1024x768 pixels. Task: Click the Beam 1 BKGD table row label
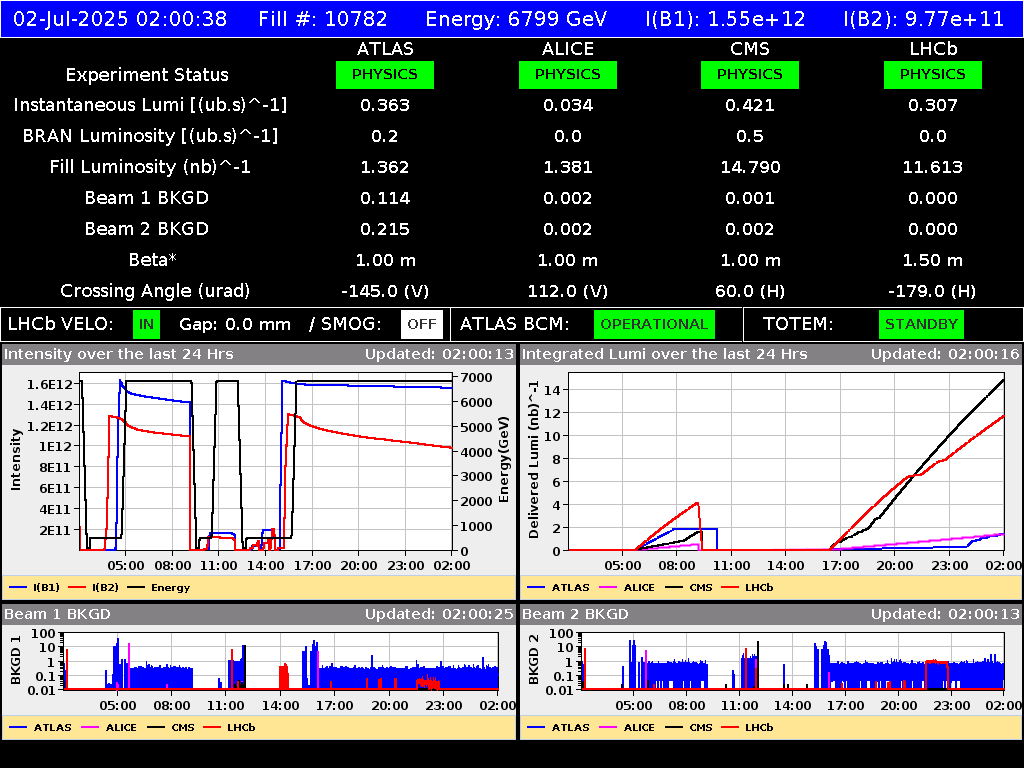(x=147, y=198)
